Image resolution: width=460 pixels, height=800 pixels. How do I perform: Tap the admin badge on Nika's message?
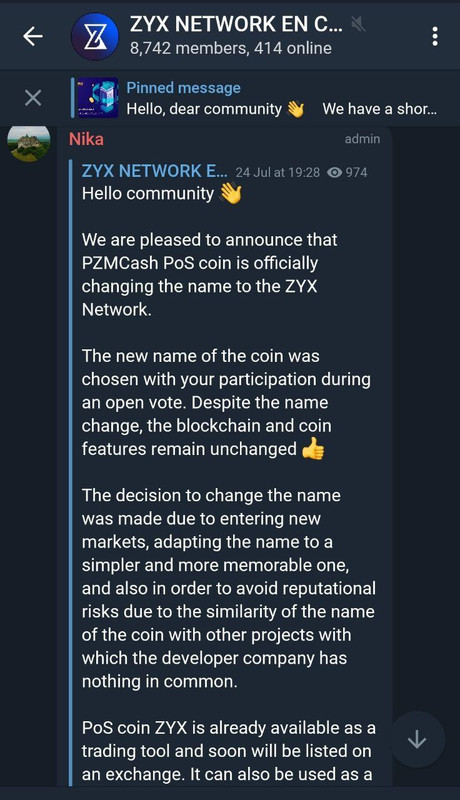(362, 139)
